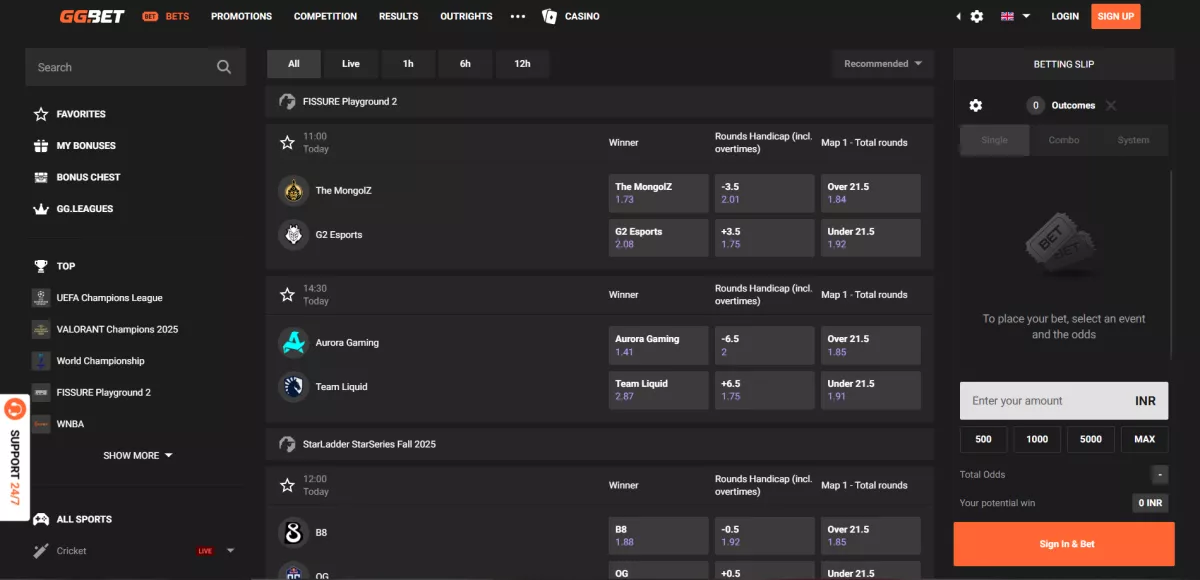This screenshot has width=1200, height=580.
Task: Open the casino cards icon
Action: [x=549, y=16]
